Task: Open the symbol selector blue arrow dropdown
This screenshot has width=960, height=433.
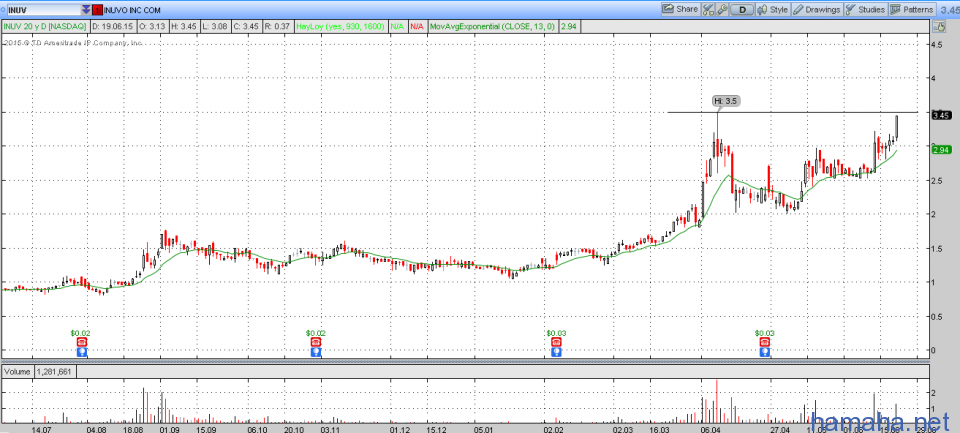Action: (x=86, y=10)
